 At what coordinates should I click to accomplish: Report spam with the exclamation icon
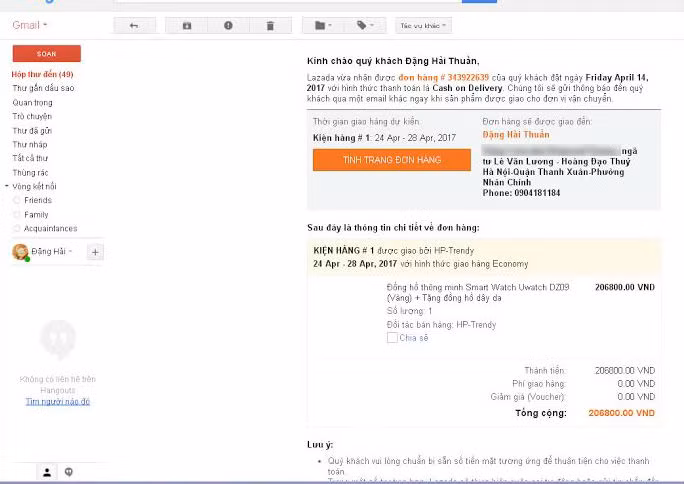click(x=228, y=26)
